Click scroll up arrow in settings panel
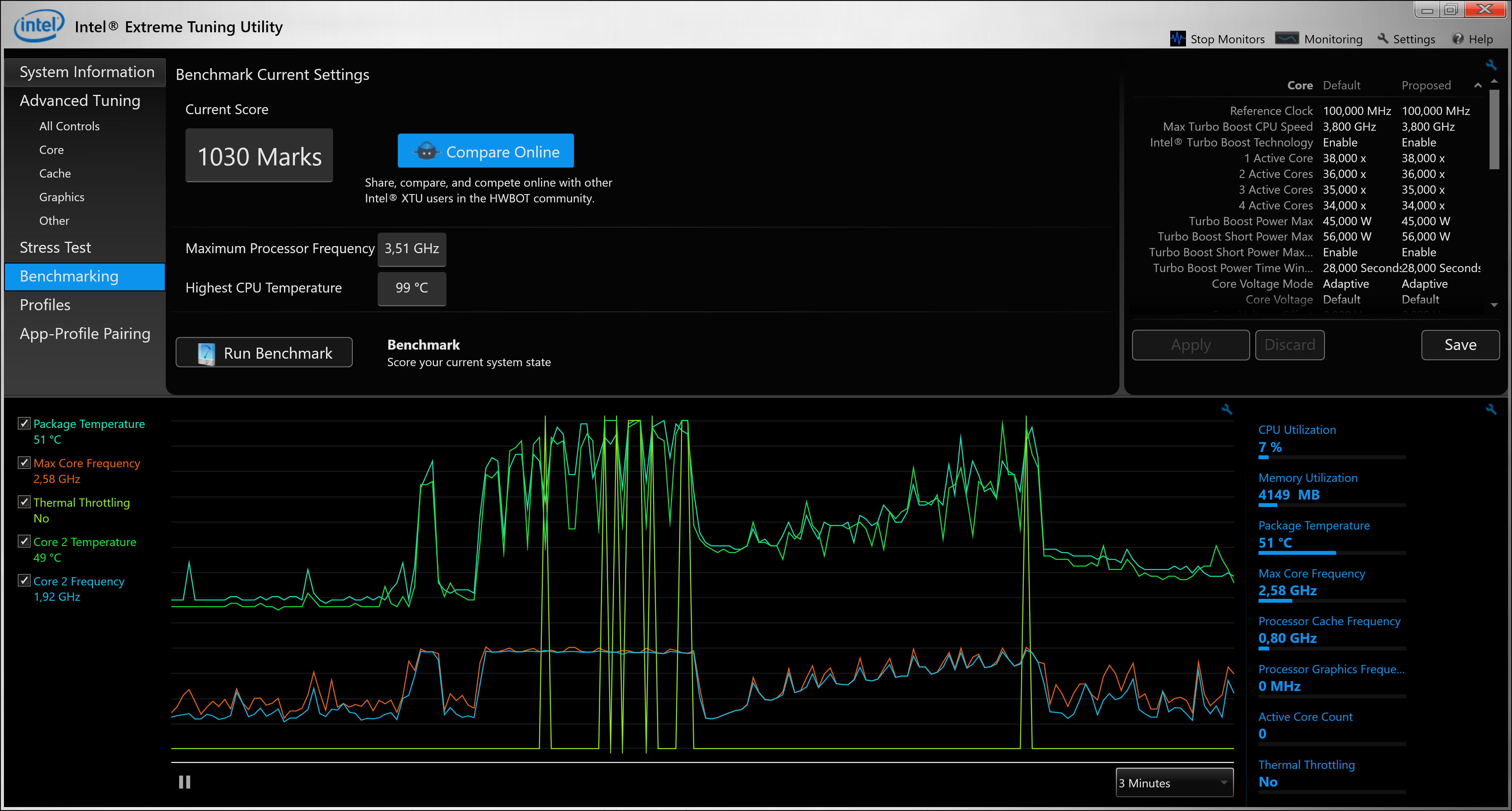Screen dimensions: 1512x811 point(1494,81)
